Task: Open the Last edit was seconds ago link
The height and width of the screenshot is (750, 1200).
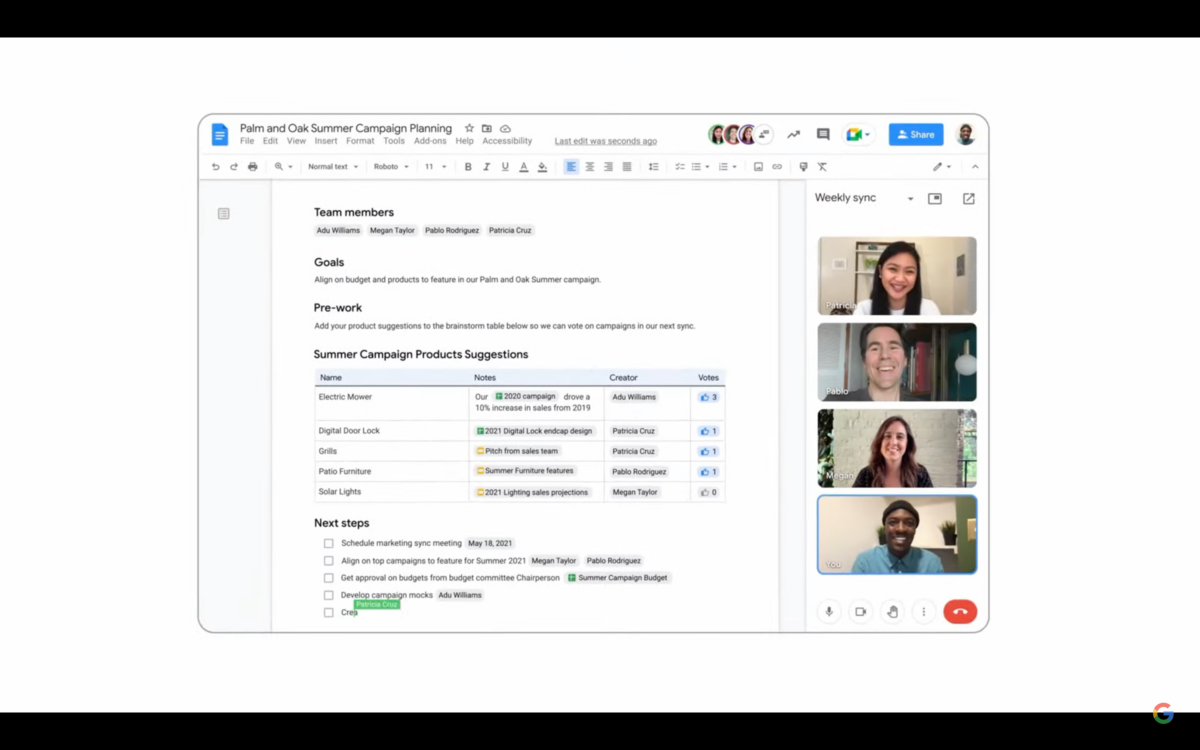Action: [x=606, y=141]
